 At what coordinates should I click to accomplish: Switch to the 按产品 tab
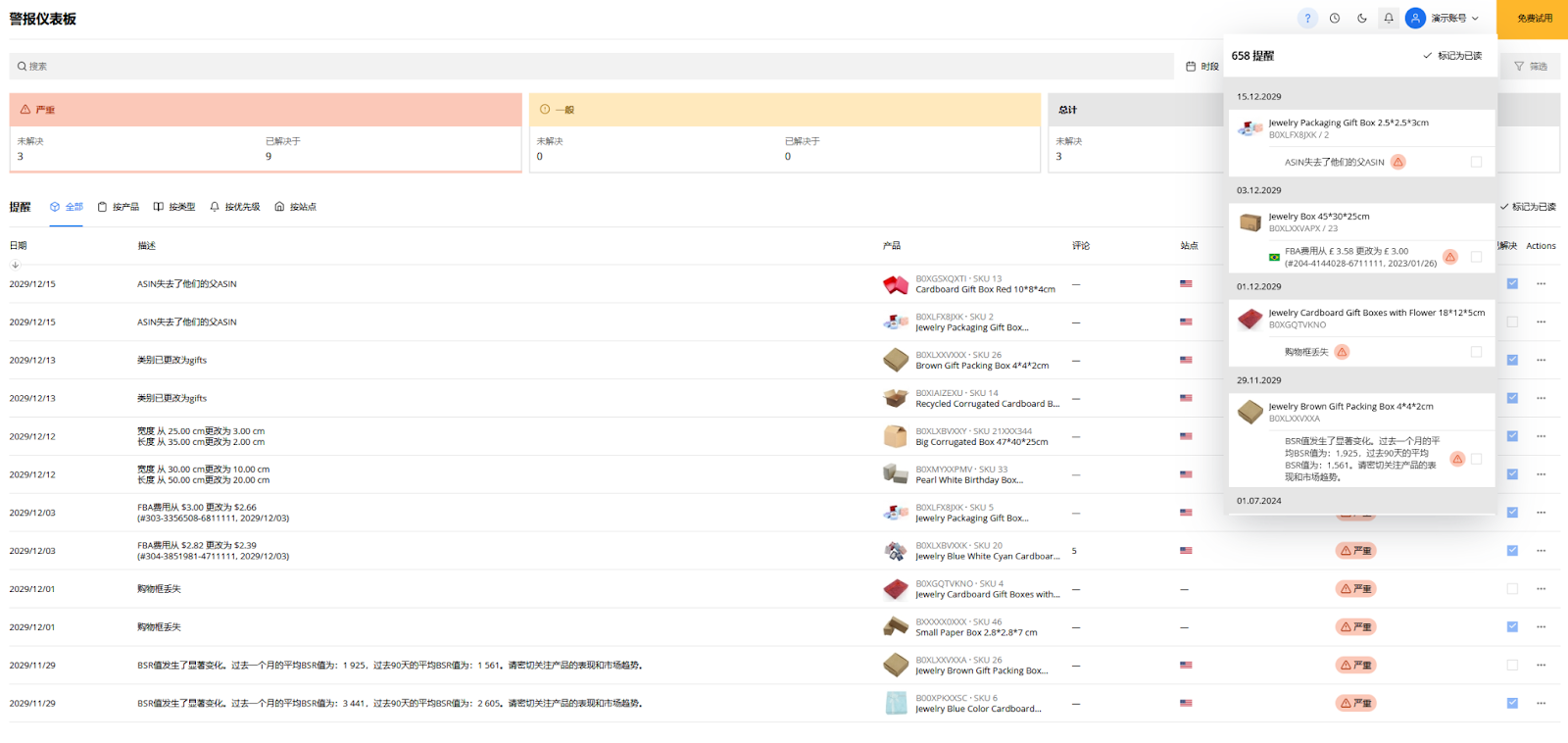(x=118, y=207)
